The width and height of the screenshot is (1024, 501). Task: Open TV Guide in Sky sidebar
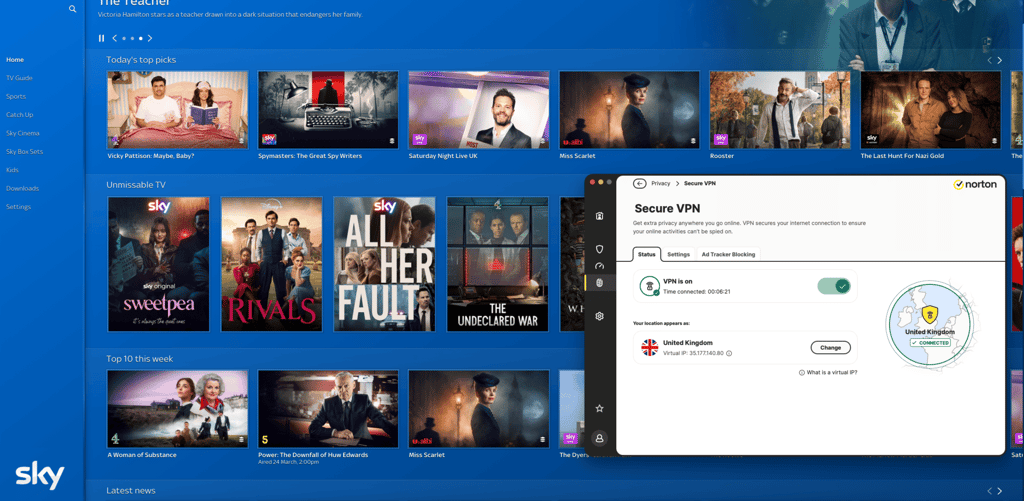pos(19,78)
